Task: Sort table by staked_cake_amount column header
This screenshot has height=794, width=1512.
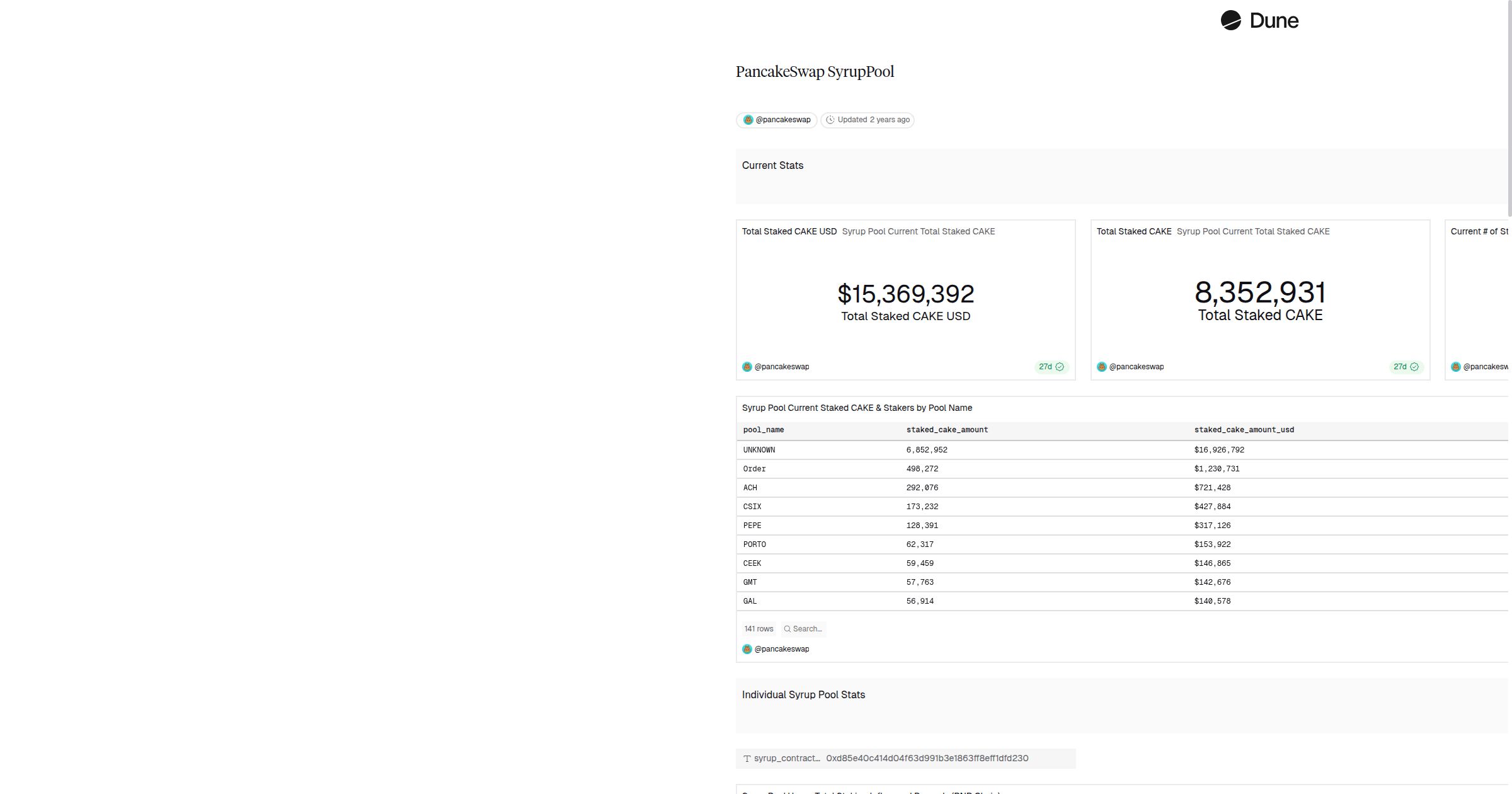Action: [947, 430]
